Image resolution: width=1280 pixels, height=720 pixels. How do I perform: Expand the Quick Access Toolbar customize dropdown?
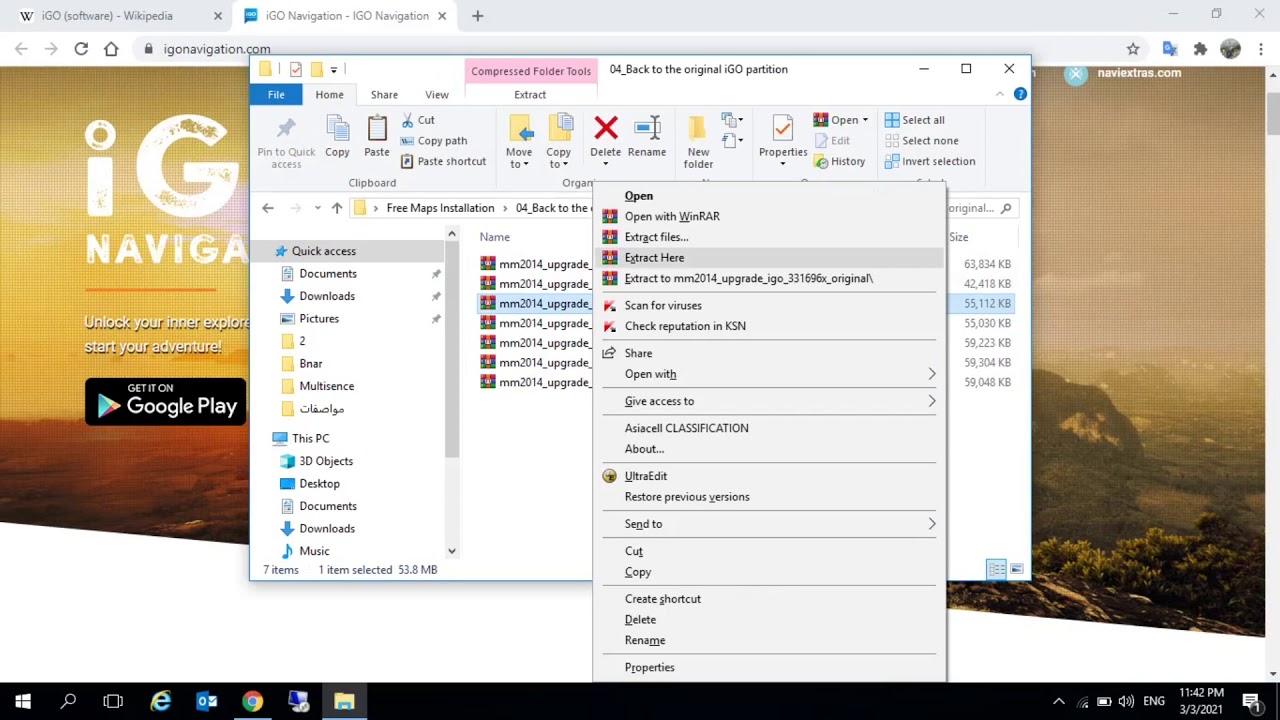click(x=334, y=69)
